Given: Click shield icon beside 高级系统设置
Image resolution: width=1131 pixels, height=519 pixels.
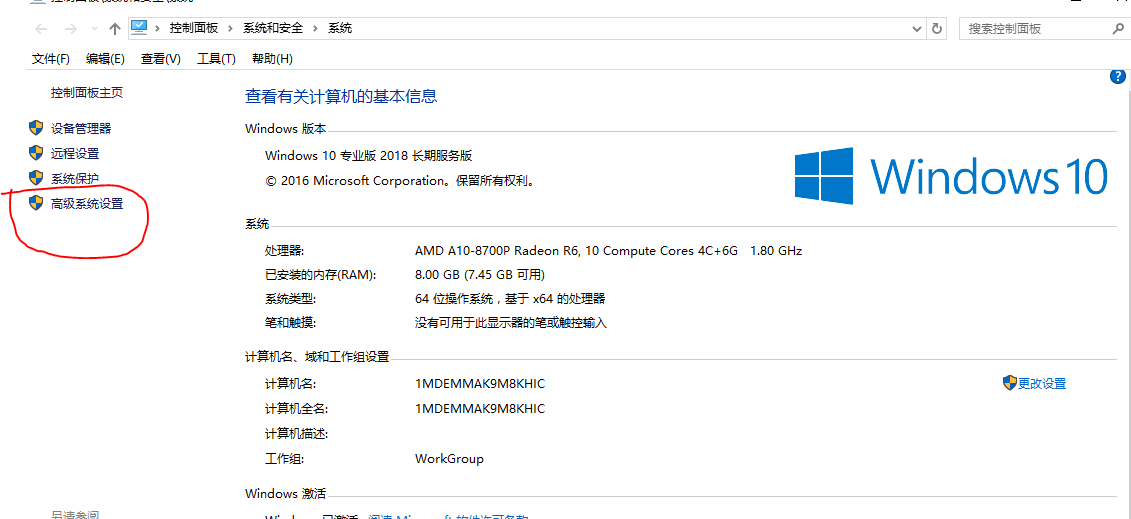Looking at the screenshot, I should pyautogui.click(x=36, y=203).
